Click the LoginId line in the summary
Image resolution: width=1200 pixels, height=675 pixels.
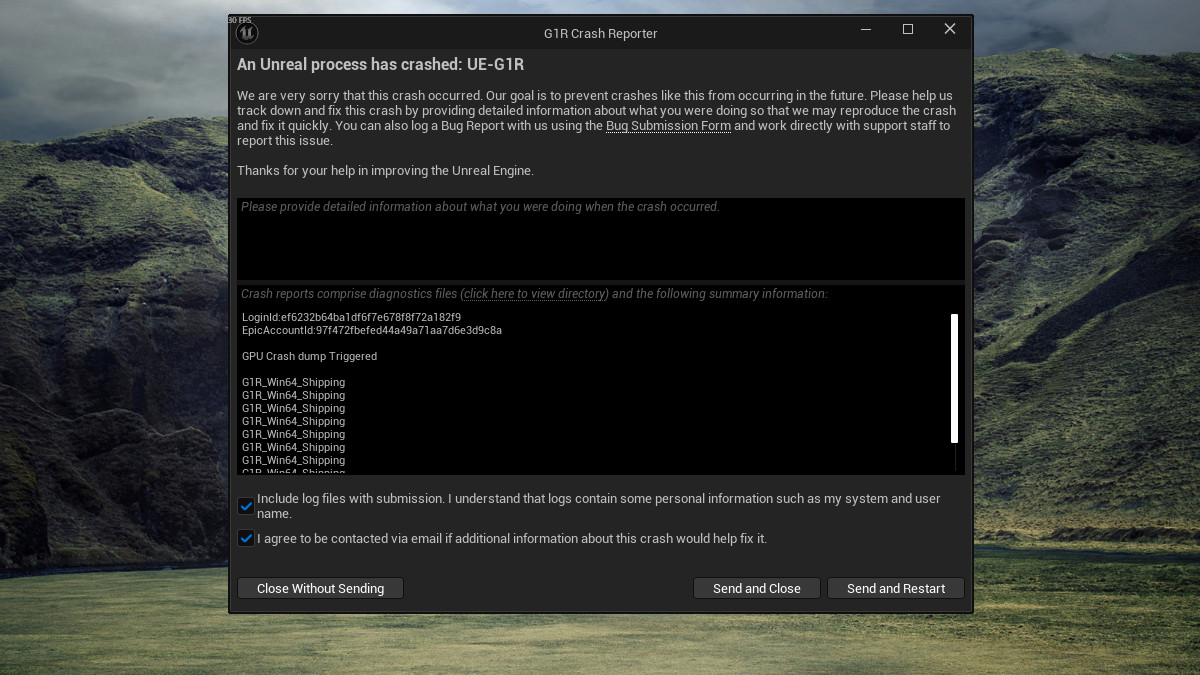tap(351, 317)
